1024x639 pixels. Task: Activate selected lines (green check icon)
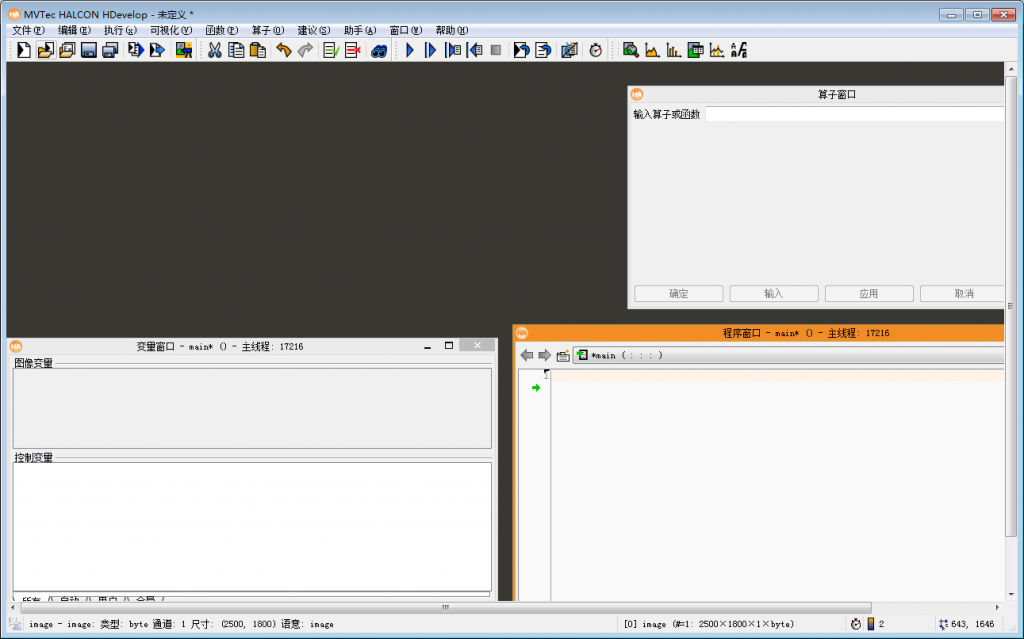tap(330, 50)
